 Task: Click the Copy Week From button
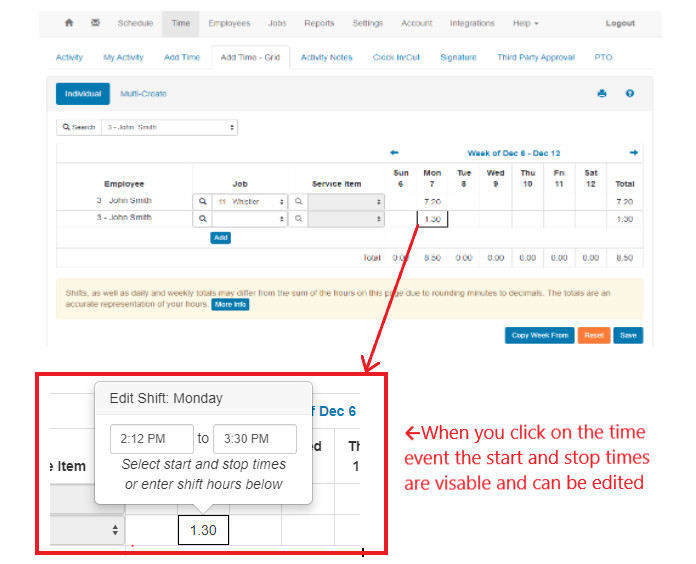coord(540,335)
